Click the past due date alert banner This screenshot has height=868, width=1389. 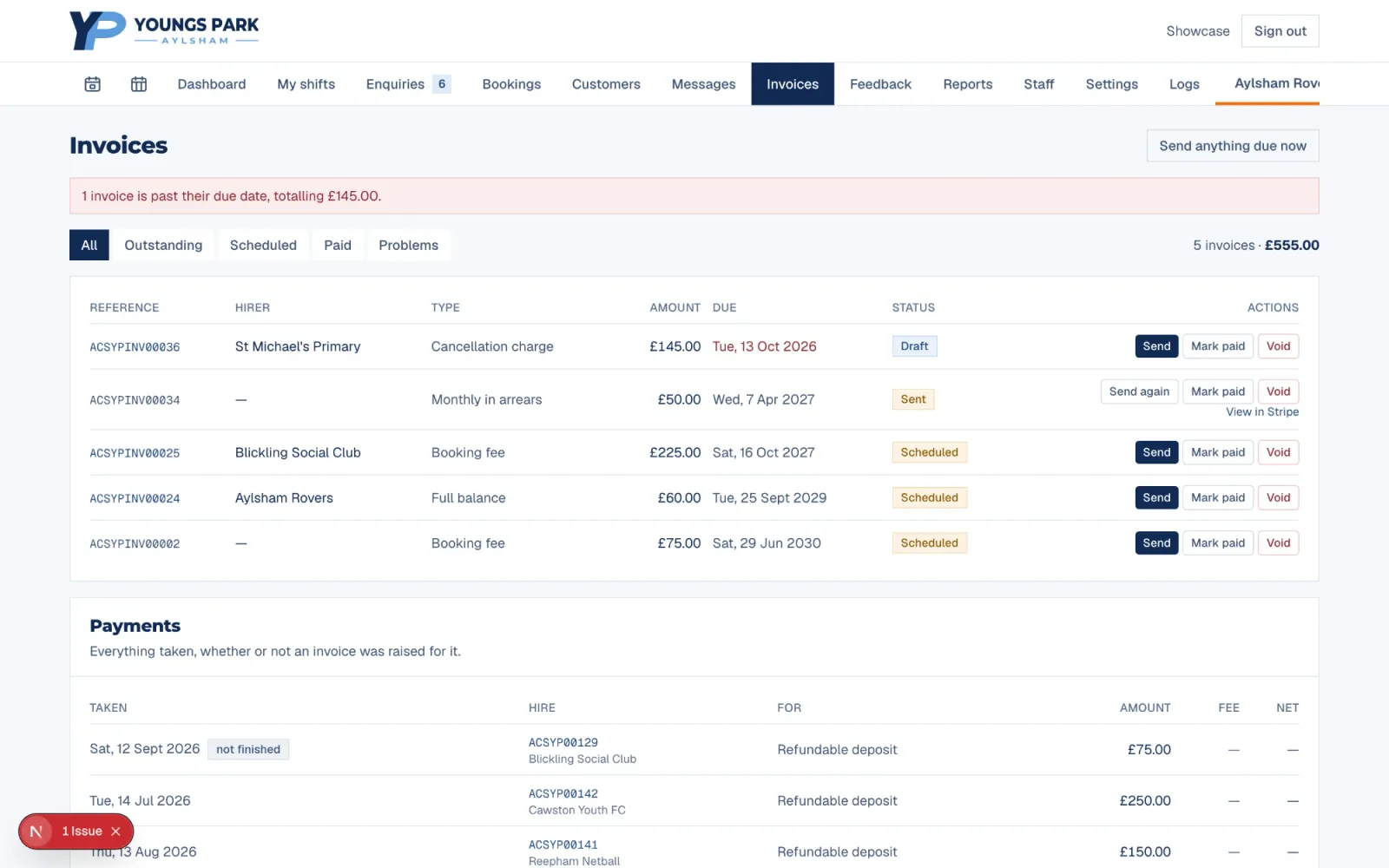point(694,196)
